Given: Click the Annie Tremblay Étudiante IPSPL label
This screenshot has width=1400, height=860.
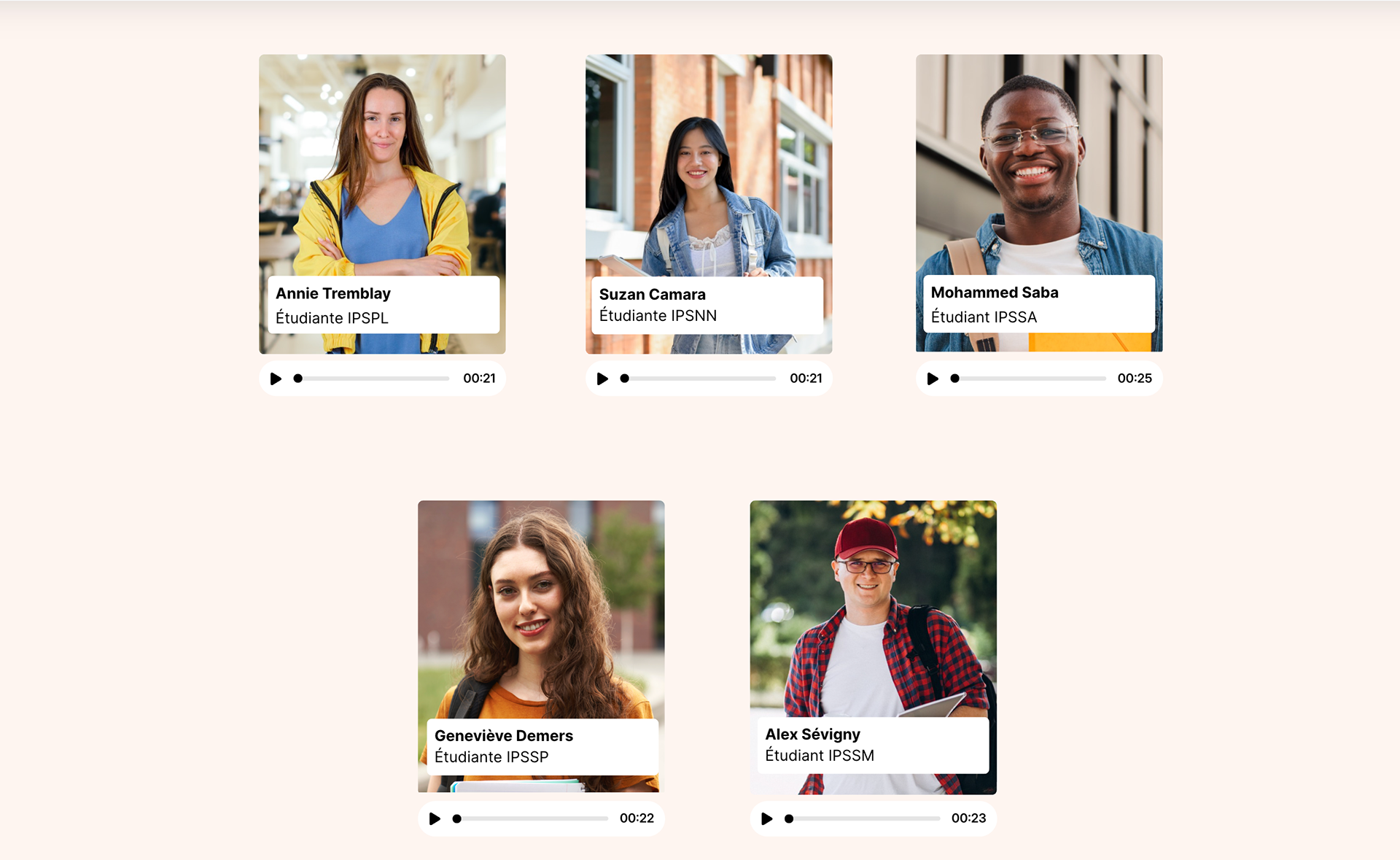Looking at the screenshot, I should tap(384, 305).
